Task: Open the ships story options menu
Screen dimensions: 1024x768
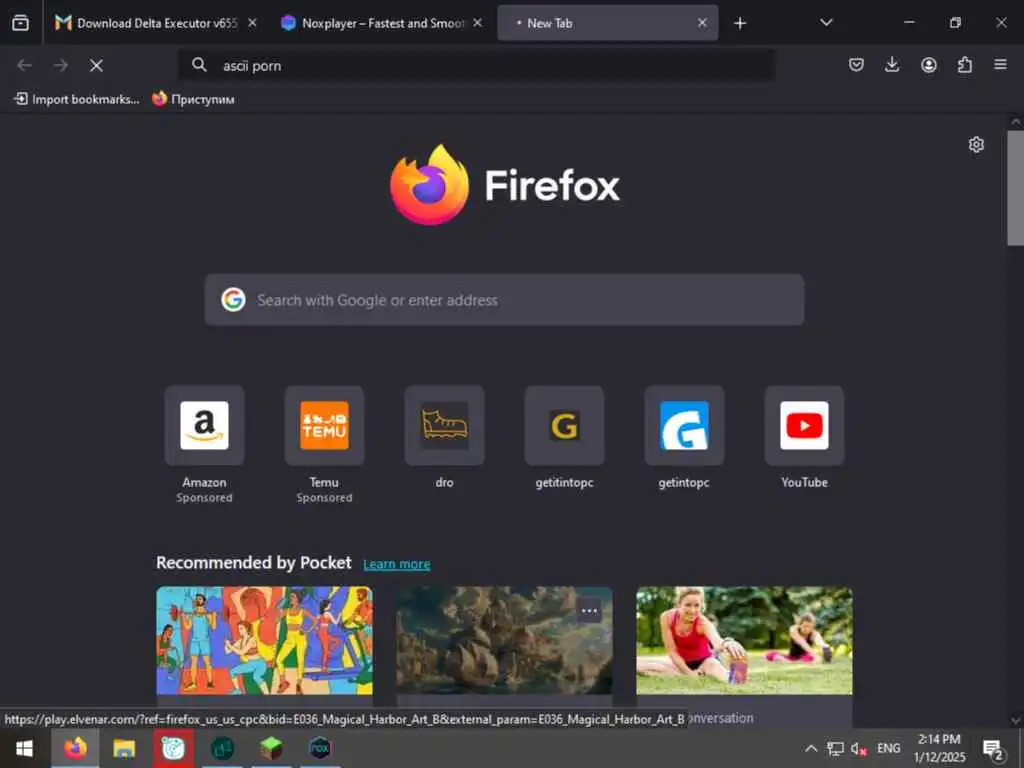Action: pos(590,611)
